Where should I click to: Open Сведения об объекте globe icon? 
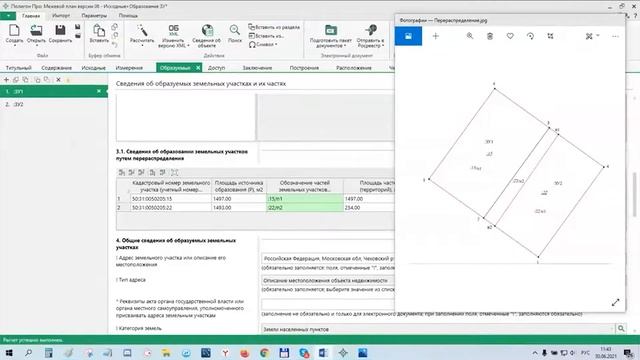click(x=207, y=31)
